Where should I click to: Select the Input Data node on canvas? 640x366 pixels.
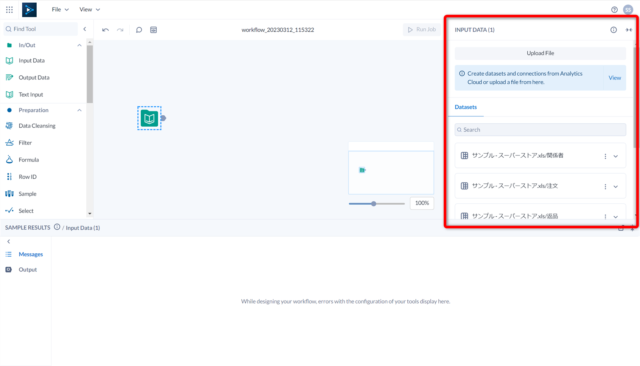[149, 118]
